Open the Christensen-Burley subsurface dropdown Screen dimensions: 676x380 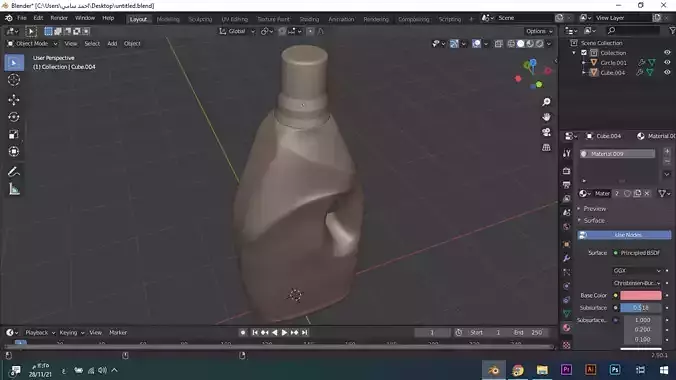point(637,283)
